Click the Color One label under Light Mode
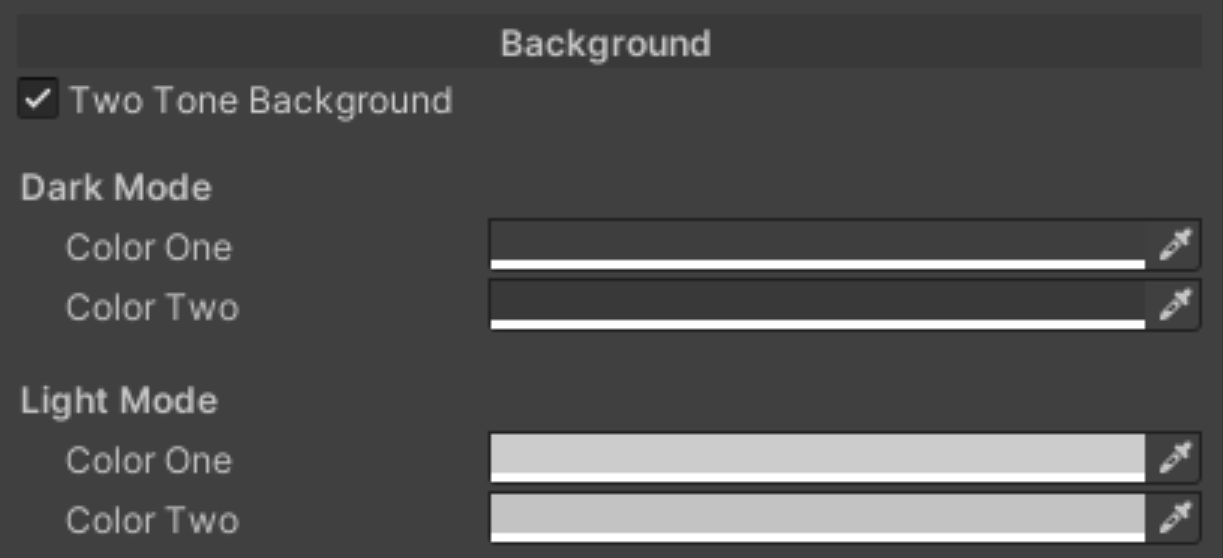 pos(149,460)
